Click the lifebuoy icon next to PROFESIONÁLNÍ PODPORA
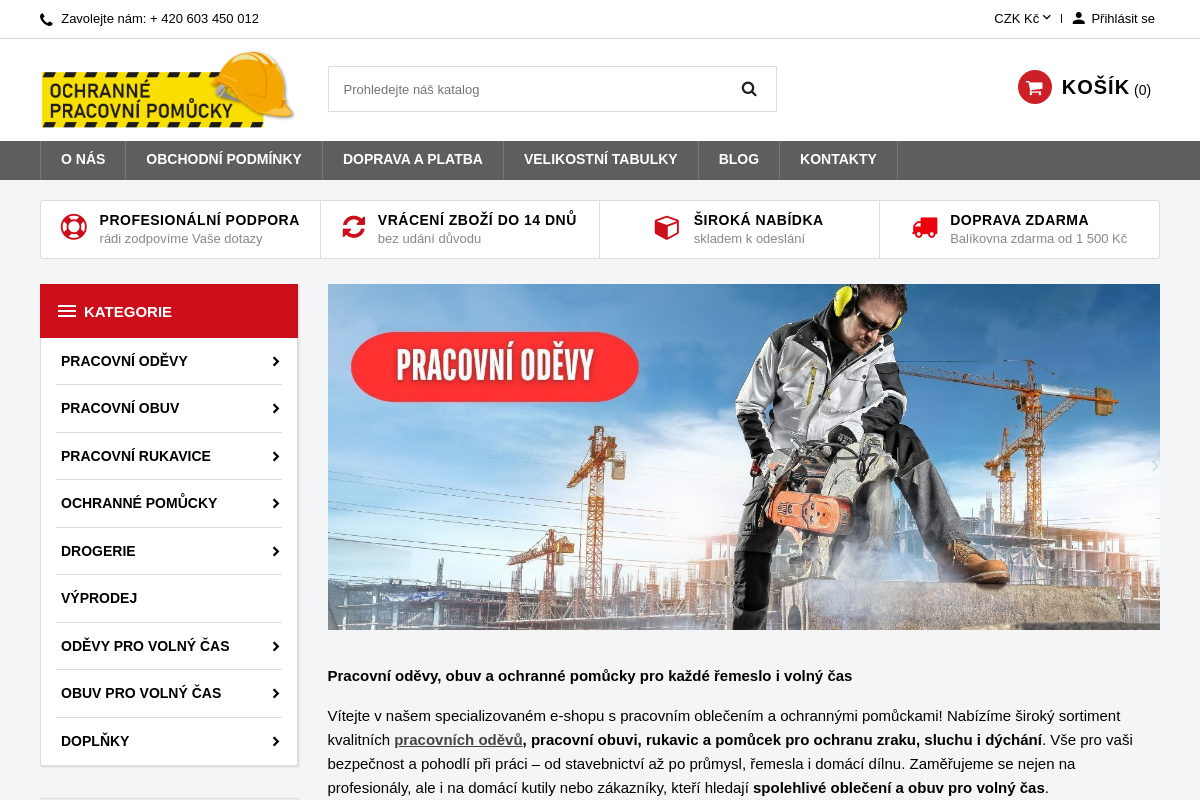 point(73,227)
